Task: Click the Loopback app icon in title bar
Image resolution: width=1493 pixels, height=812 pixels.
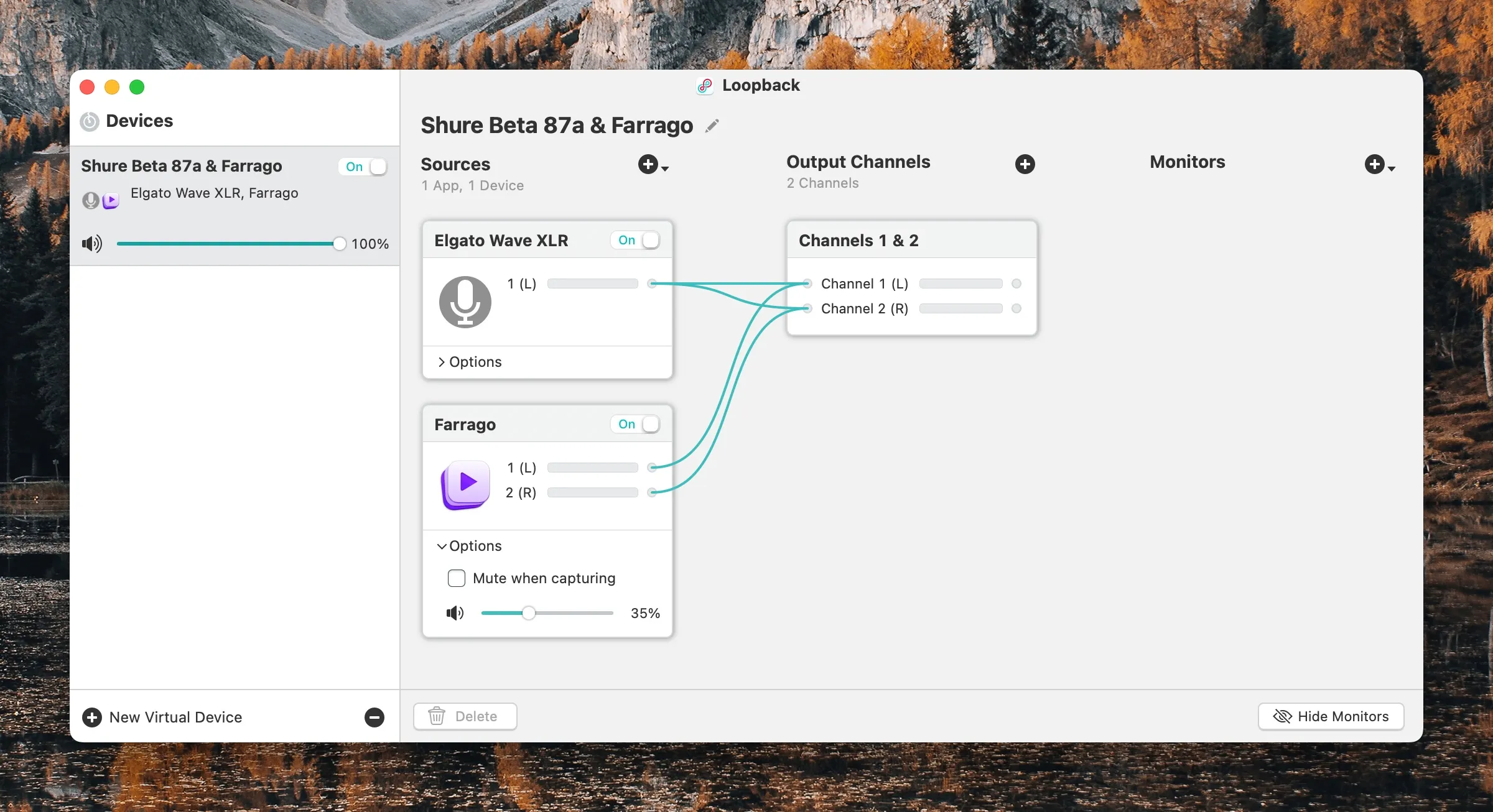Action: pos(705,86)
